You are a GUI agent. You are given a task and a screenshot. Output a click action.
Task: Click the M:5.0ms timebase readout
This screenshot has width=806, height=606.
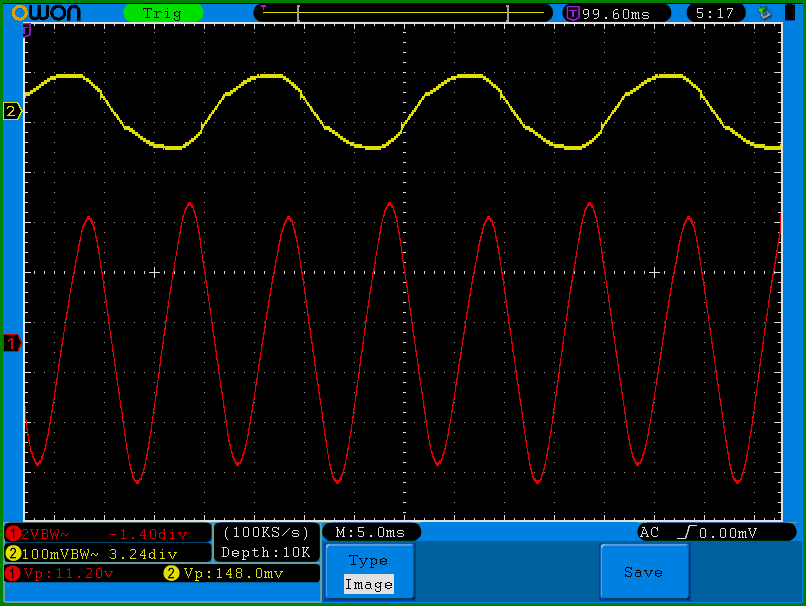point(371,532)
